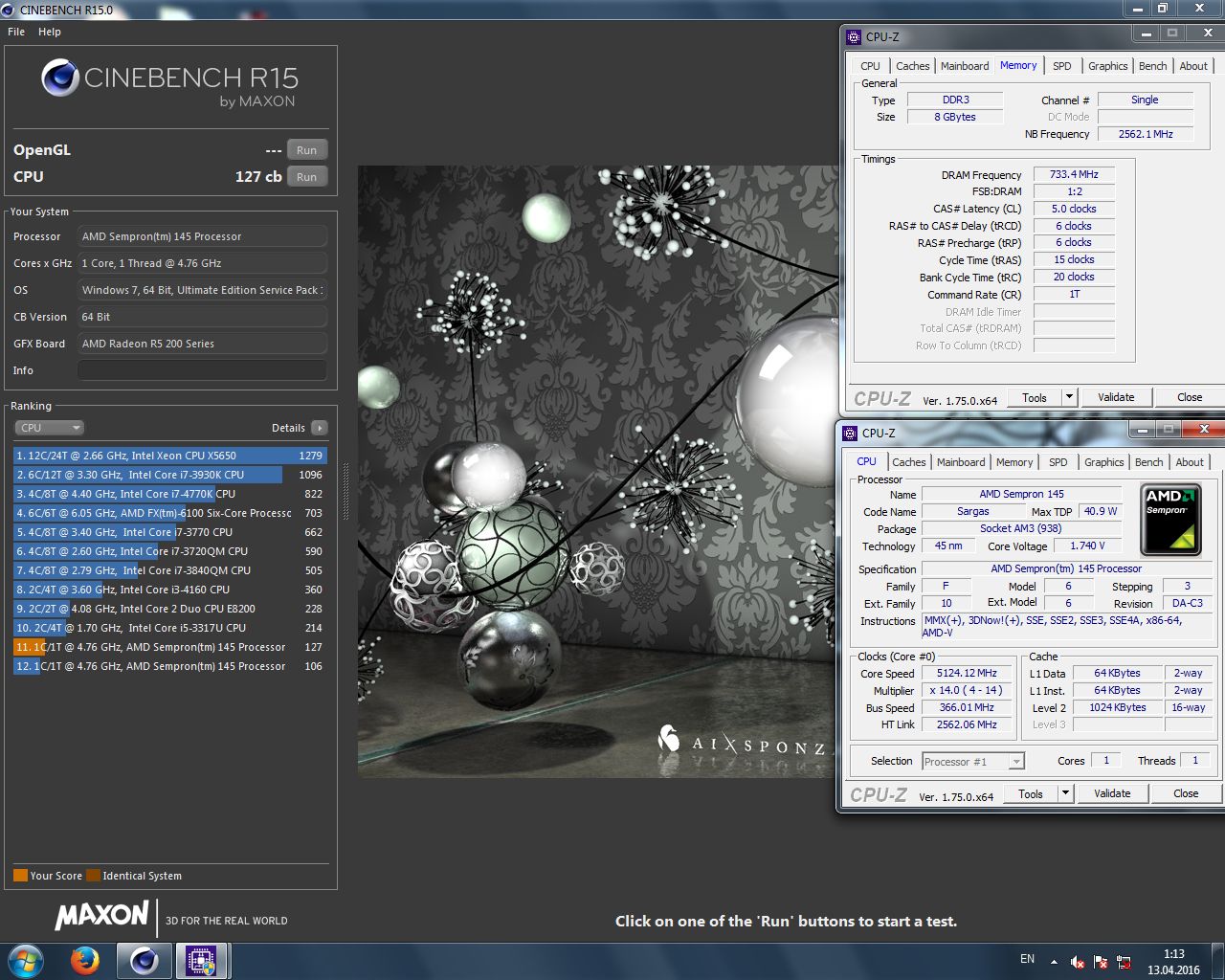Open SPD tab in upper CPU-Z window

click(1062, 66)
